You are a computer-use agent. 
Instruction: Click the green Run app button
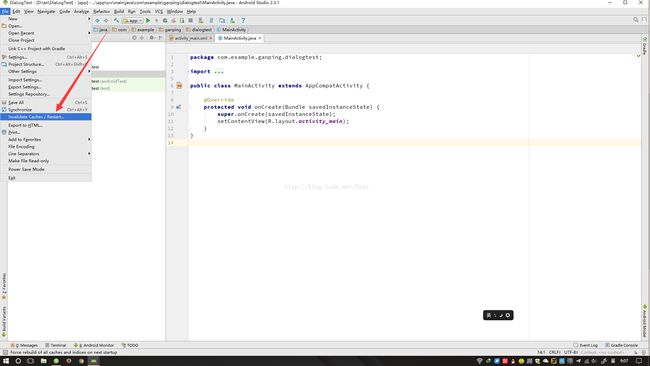click(148, 20)
